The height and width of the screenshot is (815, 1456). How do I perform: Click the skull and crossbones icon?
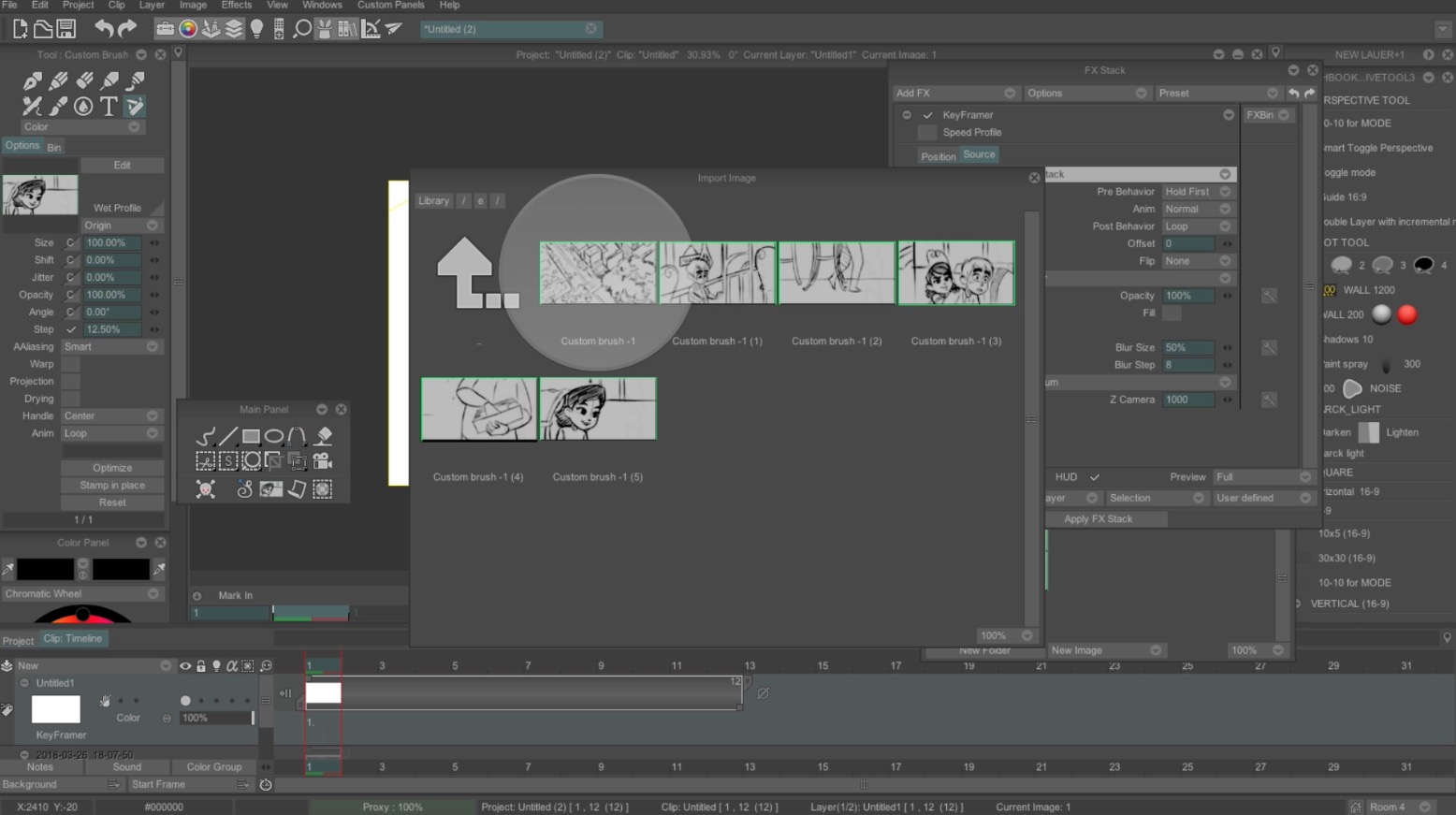tap(206, 488)
